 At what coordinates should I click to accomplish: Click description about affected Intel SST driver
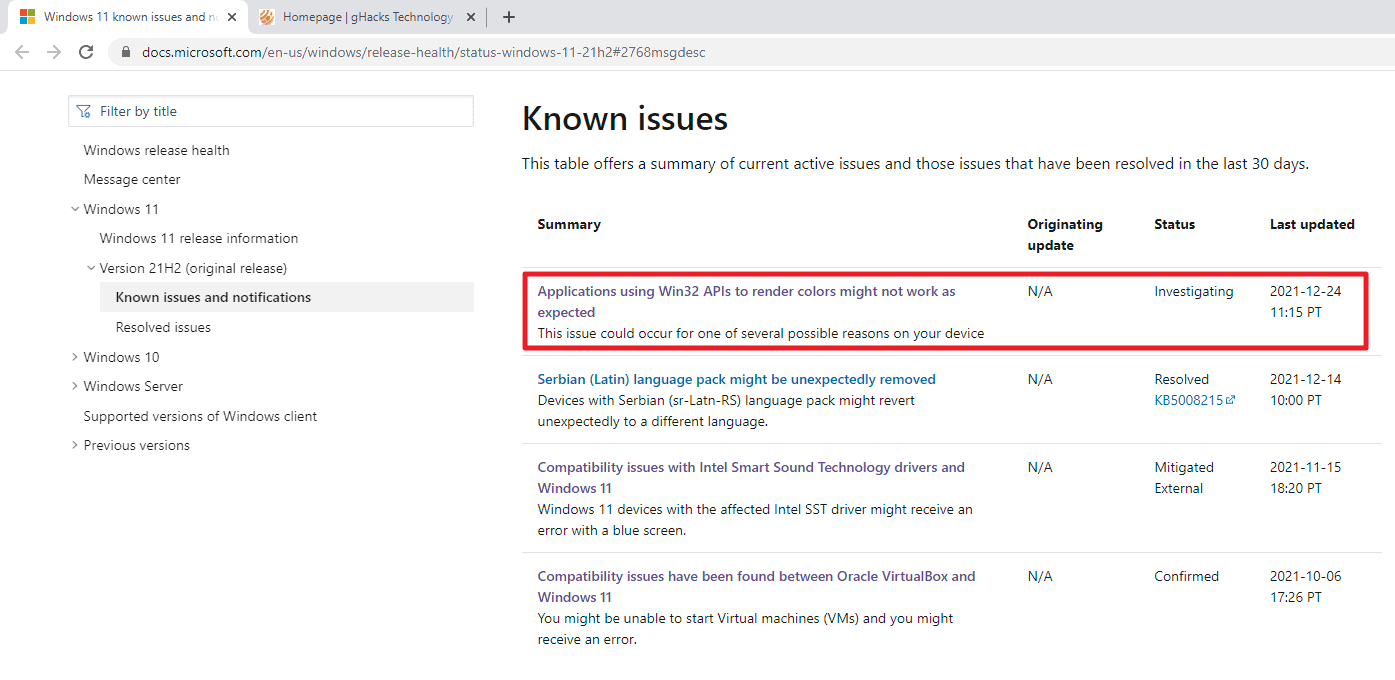pyautogui.click(x=755, y=520)
